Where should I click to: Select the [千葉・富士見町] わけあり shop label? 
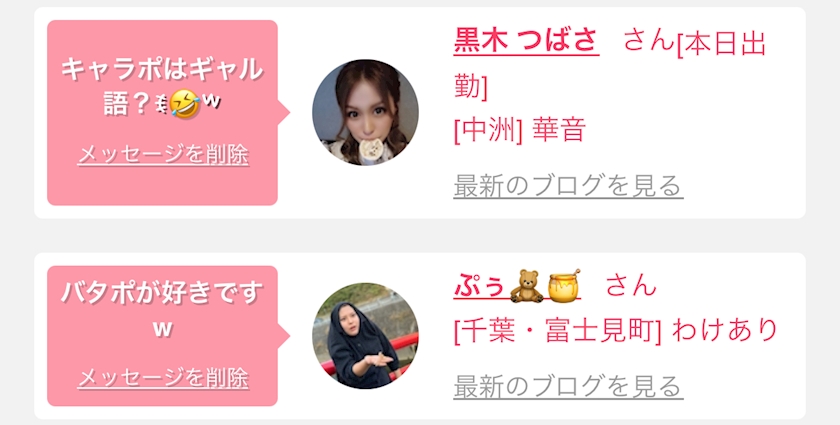coord(616,330)
